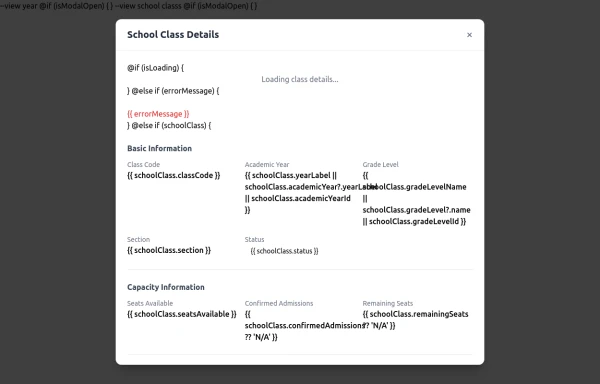The width and height of the screenshot is (600, 384).
Task: Select the Capacity Information section heading
Action: [x=166, y=287]
